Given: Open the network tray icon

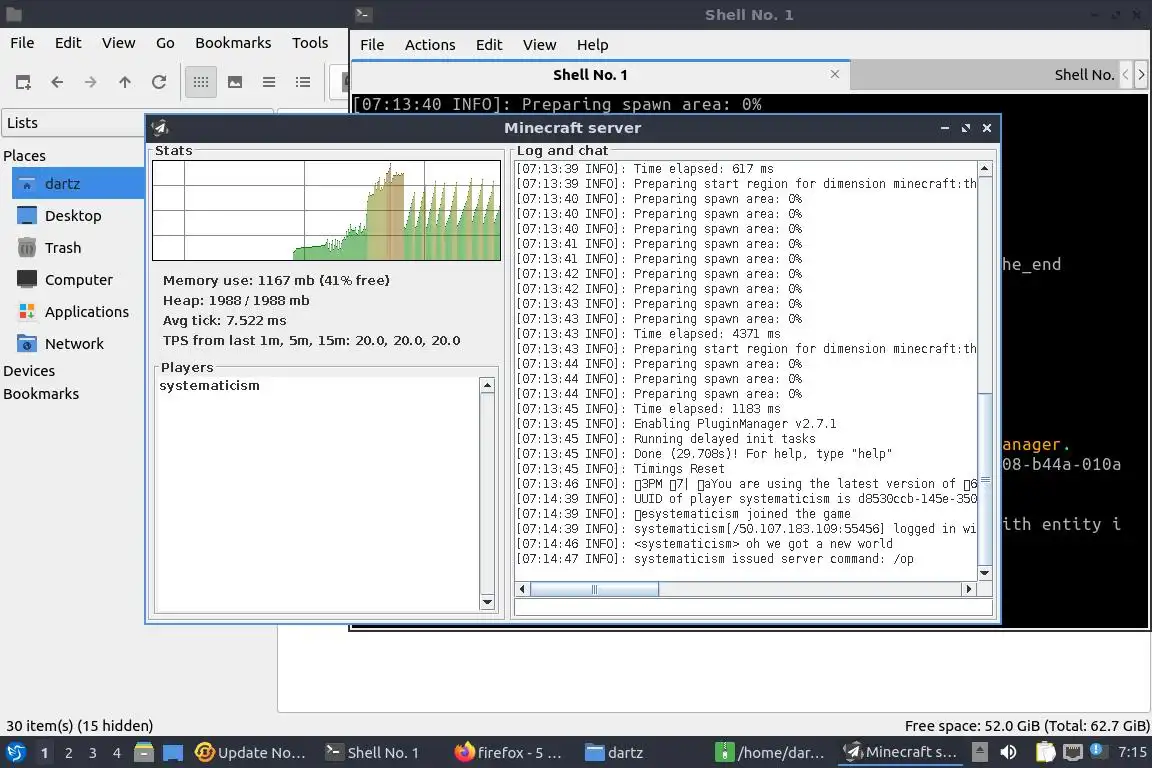Looking at the screenshot, I should [x=1073, y=752].
